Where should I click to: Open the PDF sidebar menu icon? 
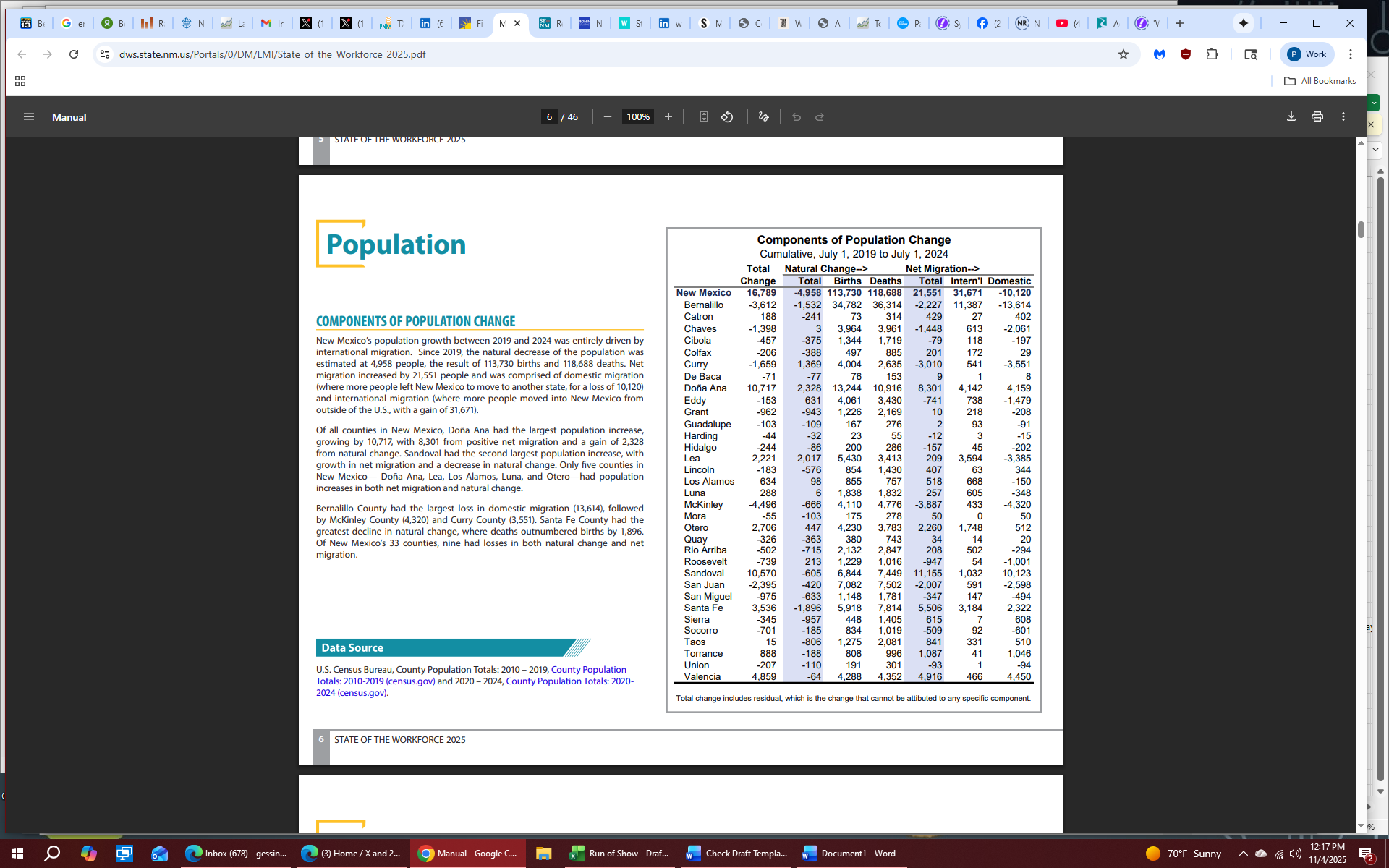click(29, 116)
